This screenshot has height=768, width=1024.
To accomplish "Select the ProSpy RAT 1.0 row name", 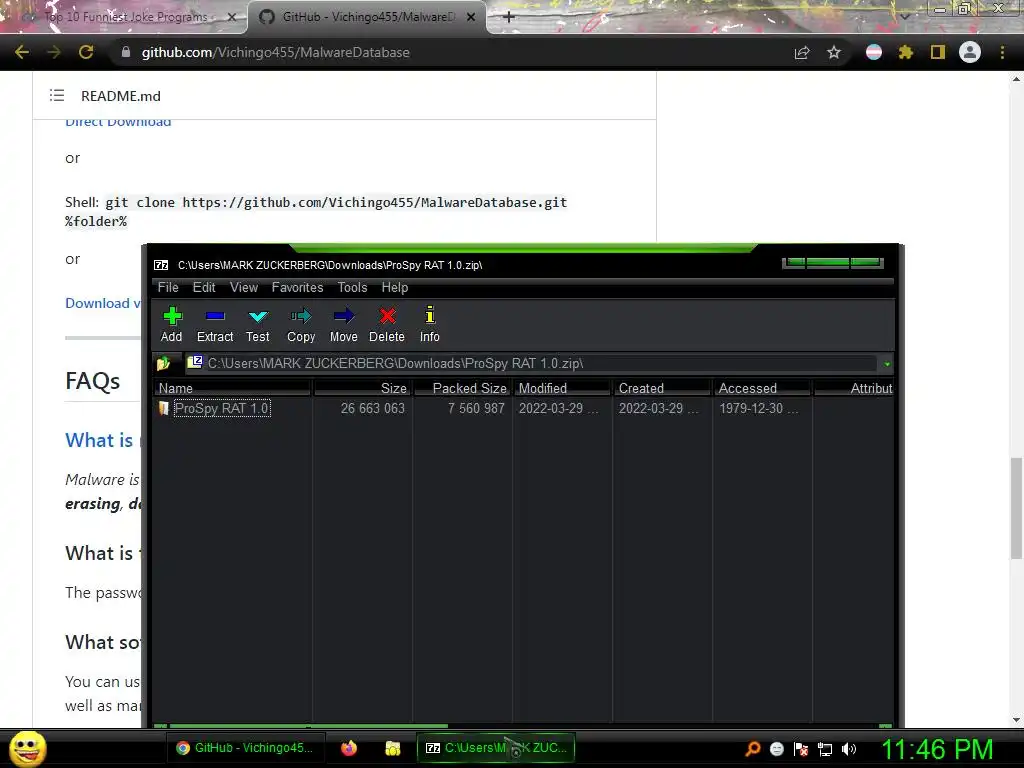I will coord(221,408).
